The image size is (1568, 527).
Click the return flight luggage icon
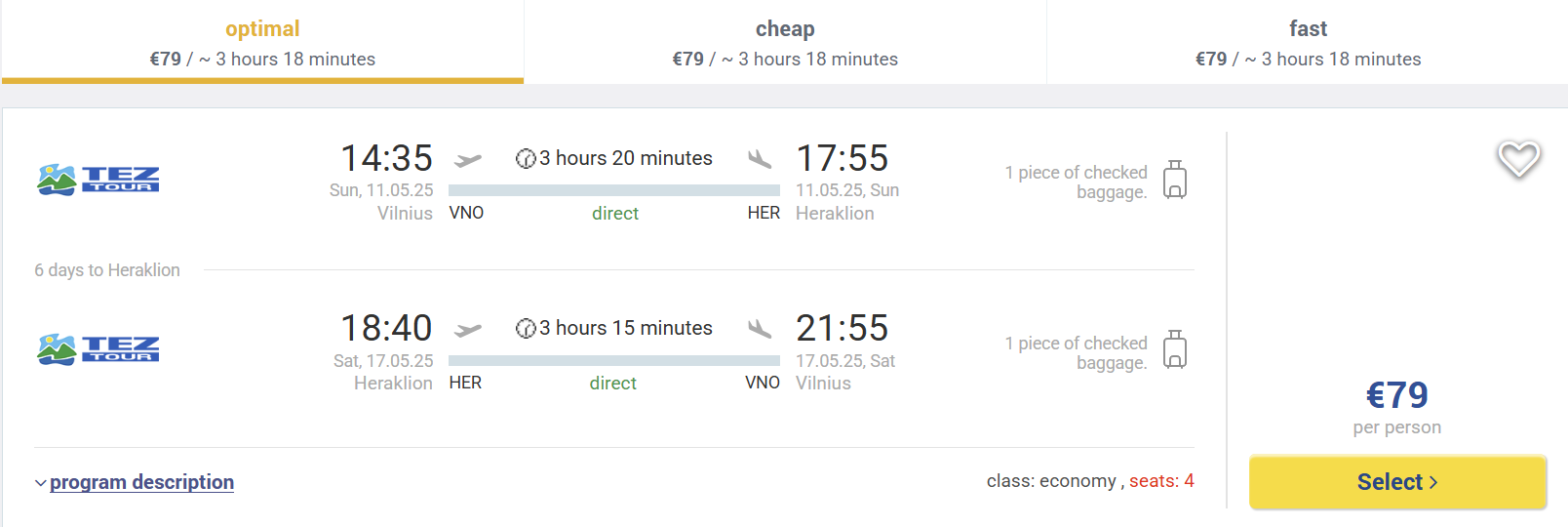(x=1175, y=349)
